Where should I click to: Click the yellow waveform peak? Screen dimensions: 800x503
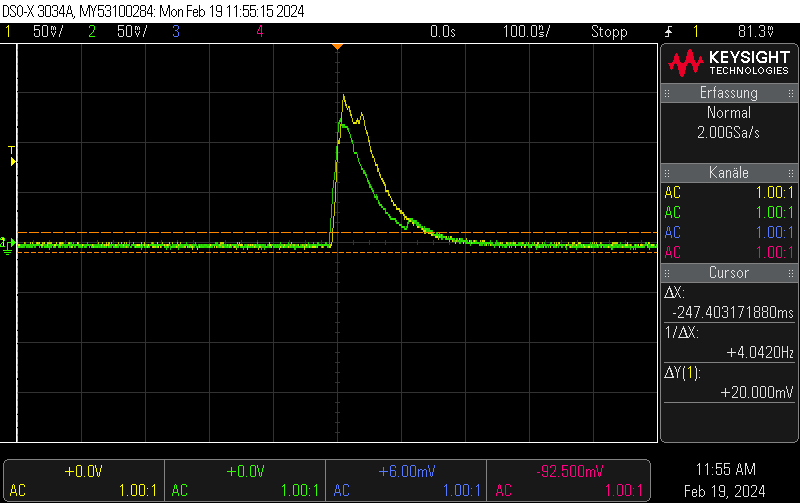click(344, 95)
